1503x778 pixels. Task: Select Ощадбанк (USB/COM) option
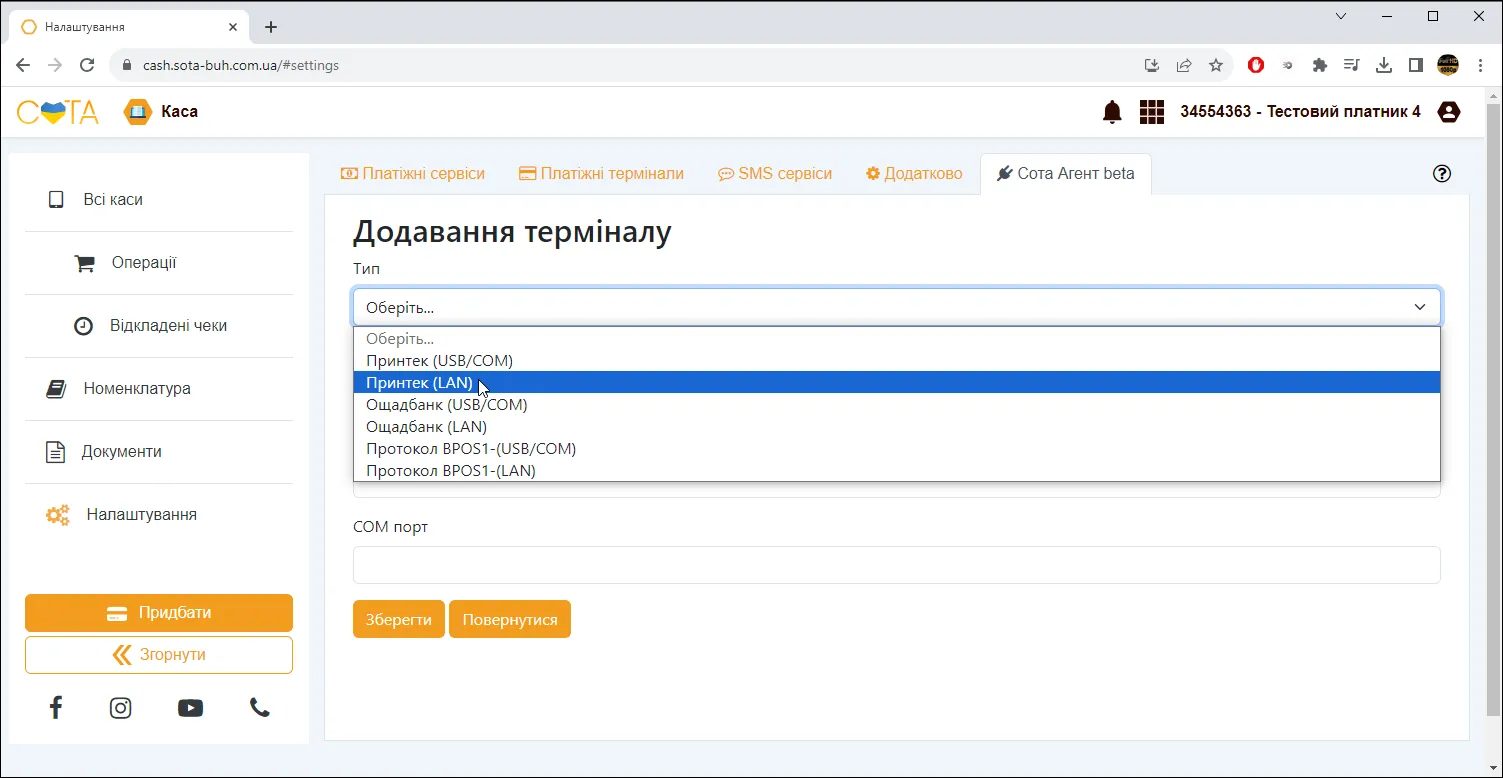pyautogui.click(x=897, y=404)
